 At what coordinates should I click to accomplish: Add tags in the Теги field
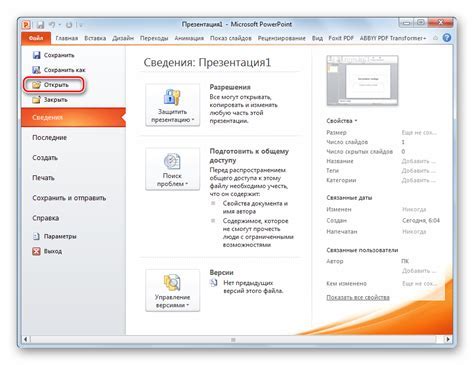coord(419,171)
